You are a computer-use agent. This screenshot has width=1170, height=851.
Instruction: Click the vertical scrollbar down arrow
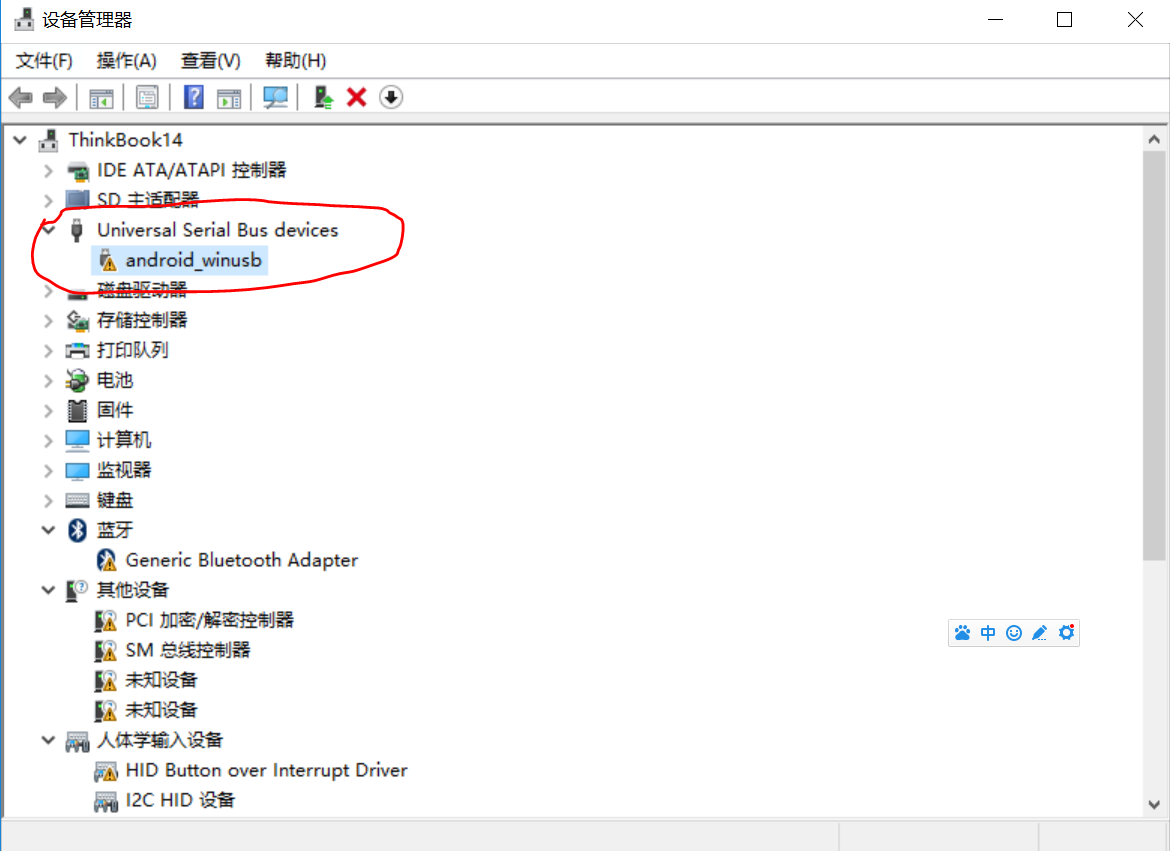tap(1154, 803)
